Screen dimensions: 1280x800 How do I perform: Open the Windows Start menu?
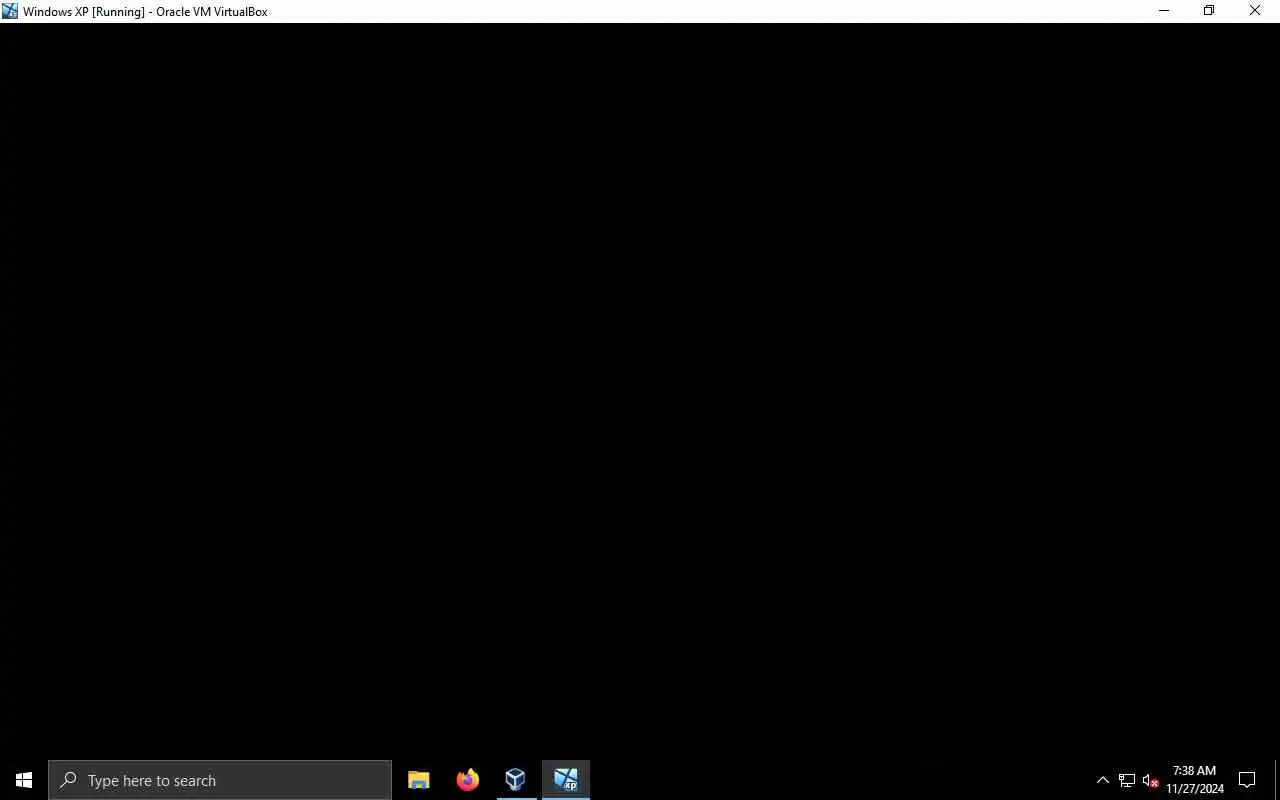coord(24,780)
